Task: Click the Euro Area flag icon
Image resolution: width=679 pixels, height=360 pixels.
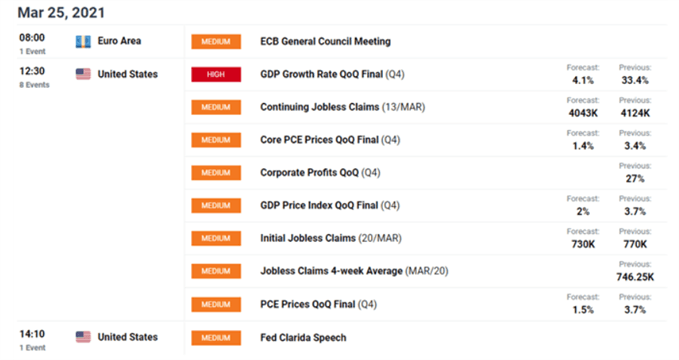Action: [x=83, y=42]
